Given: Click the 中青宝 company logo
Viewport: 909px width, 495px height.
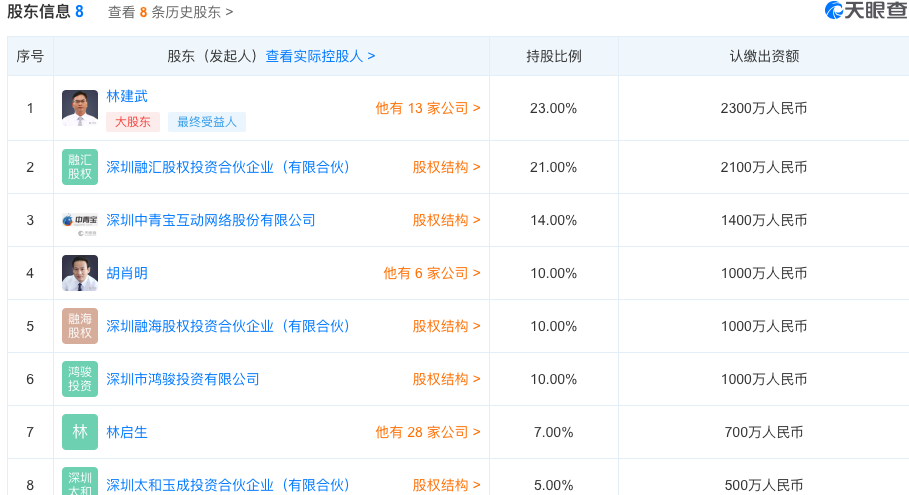Looking at the screenshot, I should click(x=80, y=220).
